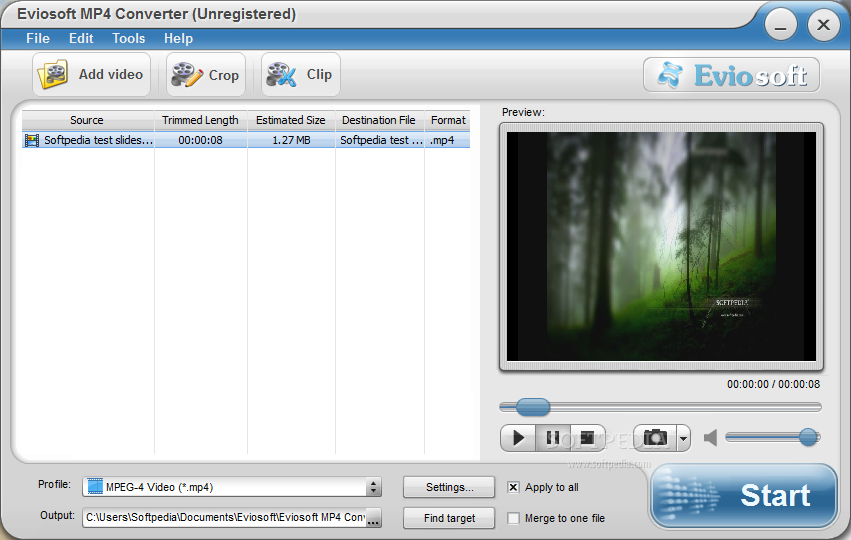Click the Source column header
This screenshot has height=540, width=851.
[87, 120]
